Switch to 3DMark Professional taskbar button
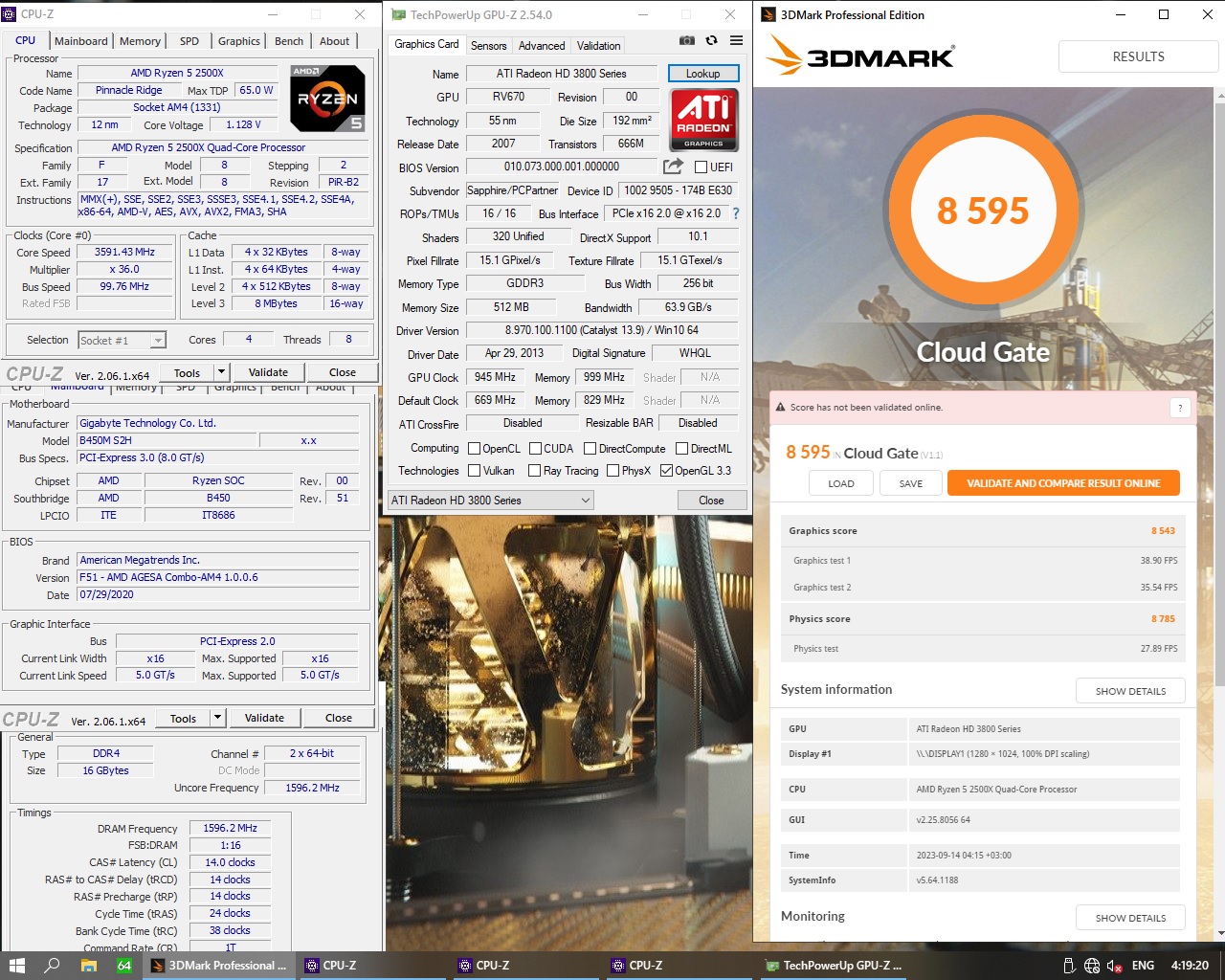Image resolution: width=1225 pixels, height=980 pixels. (220, 966)
